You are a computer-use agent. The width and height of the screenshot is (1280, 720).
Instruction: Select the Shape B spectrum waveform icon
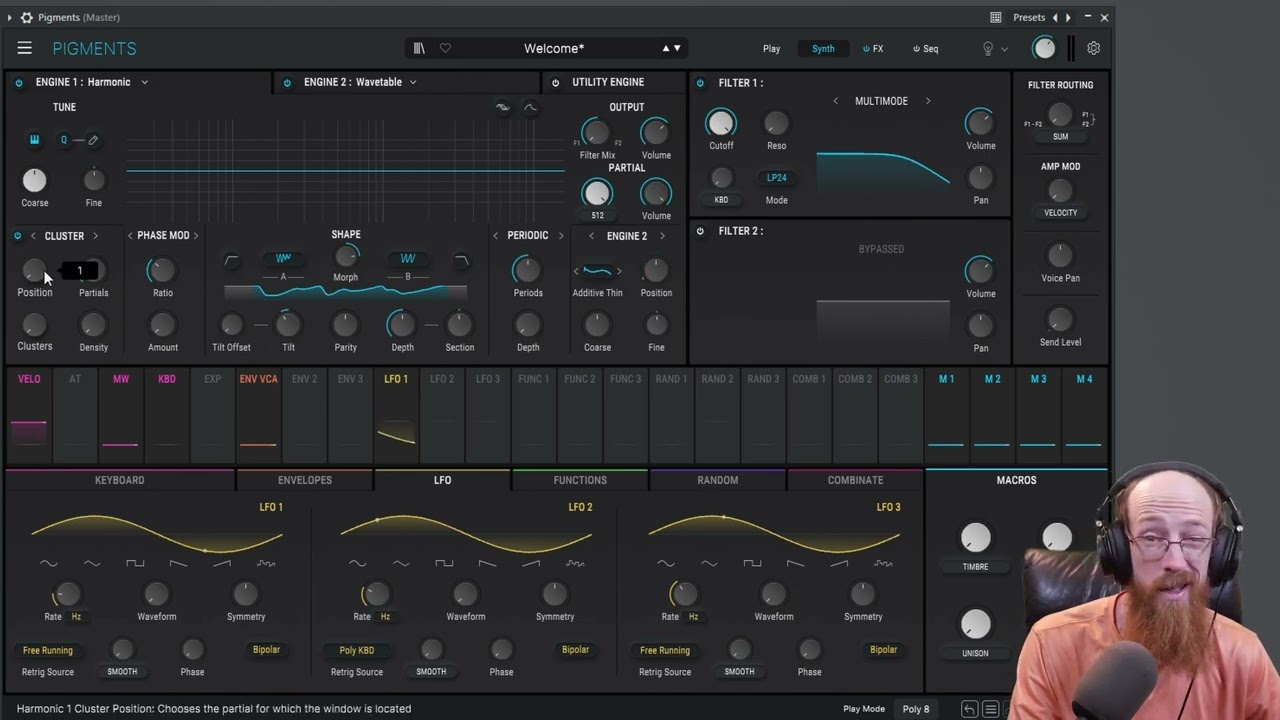tap(407, 259)
